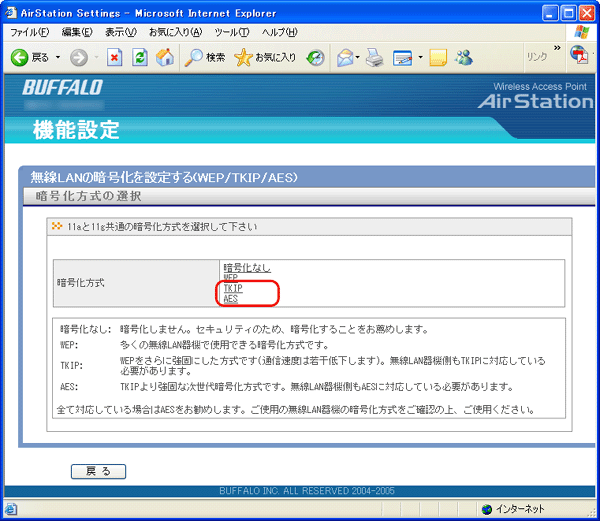The height and width of the screenshot is (521, 600).
Task: Open the ツール(T) menu
Action: (231, 32)
